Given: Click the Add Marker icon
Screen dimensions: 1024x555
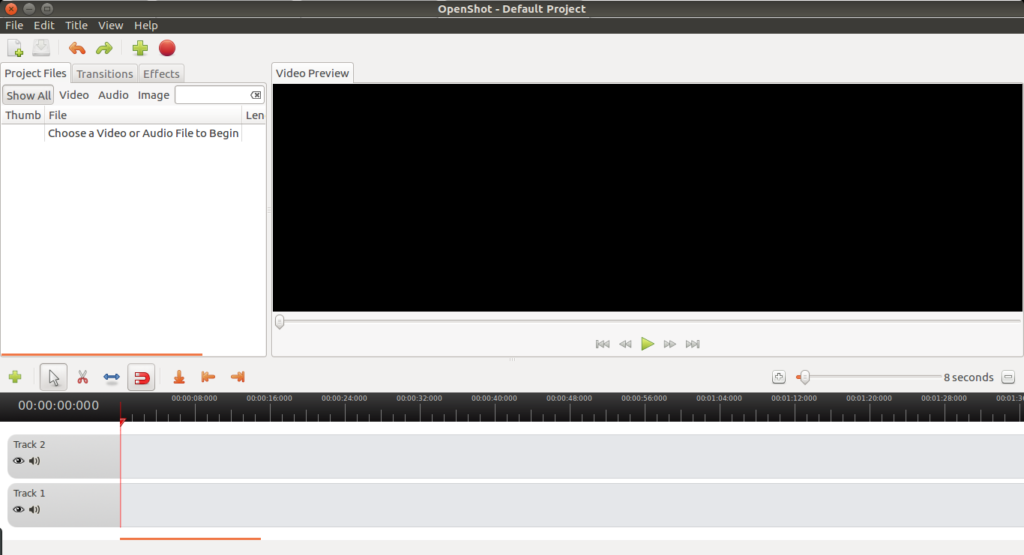Looking at the screenshot, I should [179, 377].
